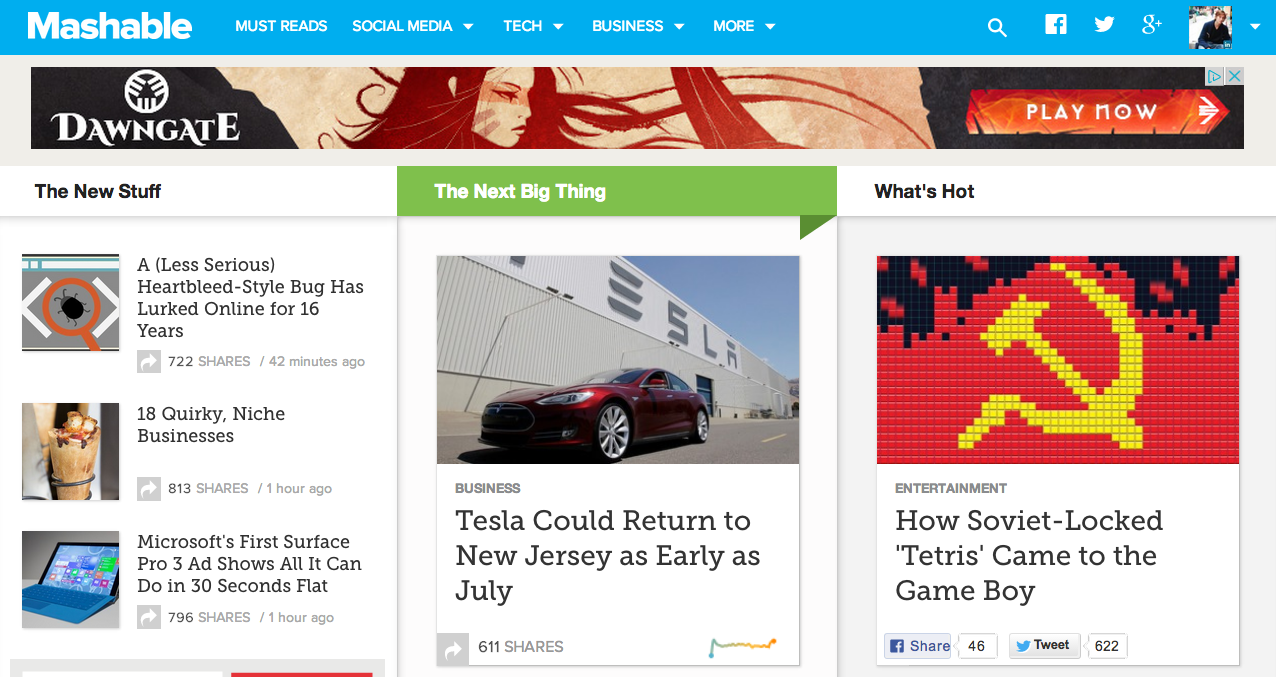Viewport: 1276px width, 677px height.
Task: Click the ice cream cone thumbnail
Action: click(70, 451)
